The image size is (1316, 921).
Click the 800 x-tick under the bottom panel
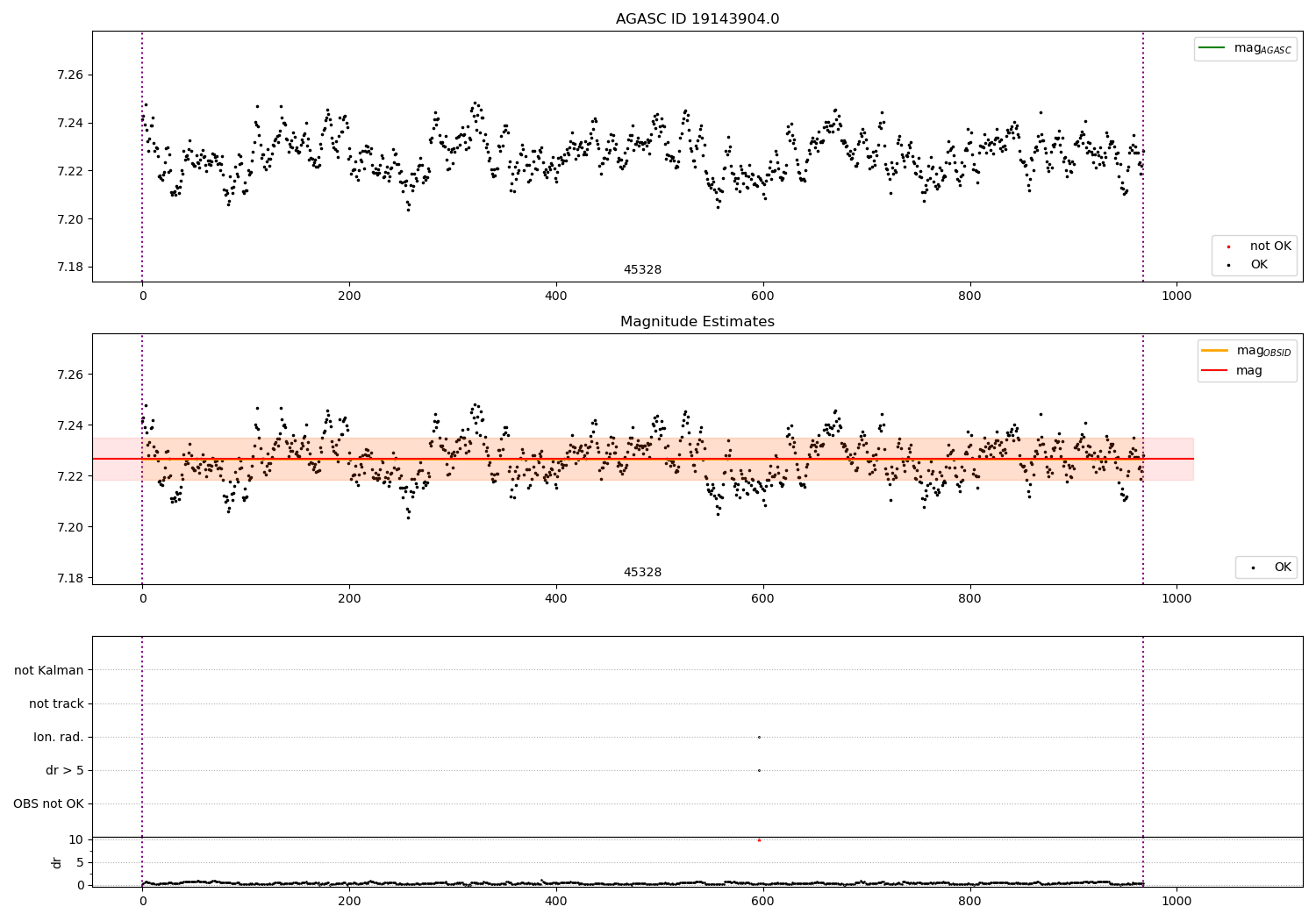969,901
